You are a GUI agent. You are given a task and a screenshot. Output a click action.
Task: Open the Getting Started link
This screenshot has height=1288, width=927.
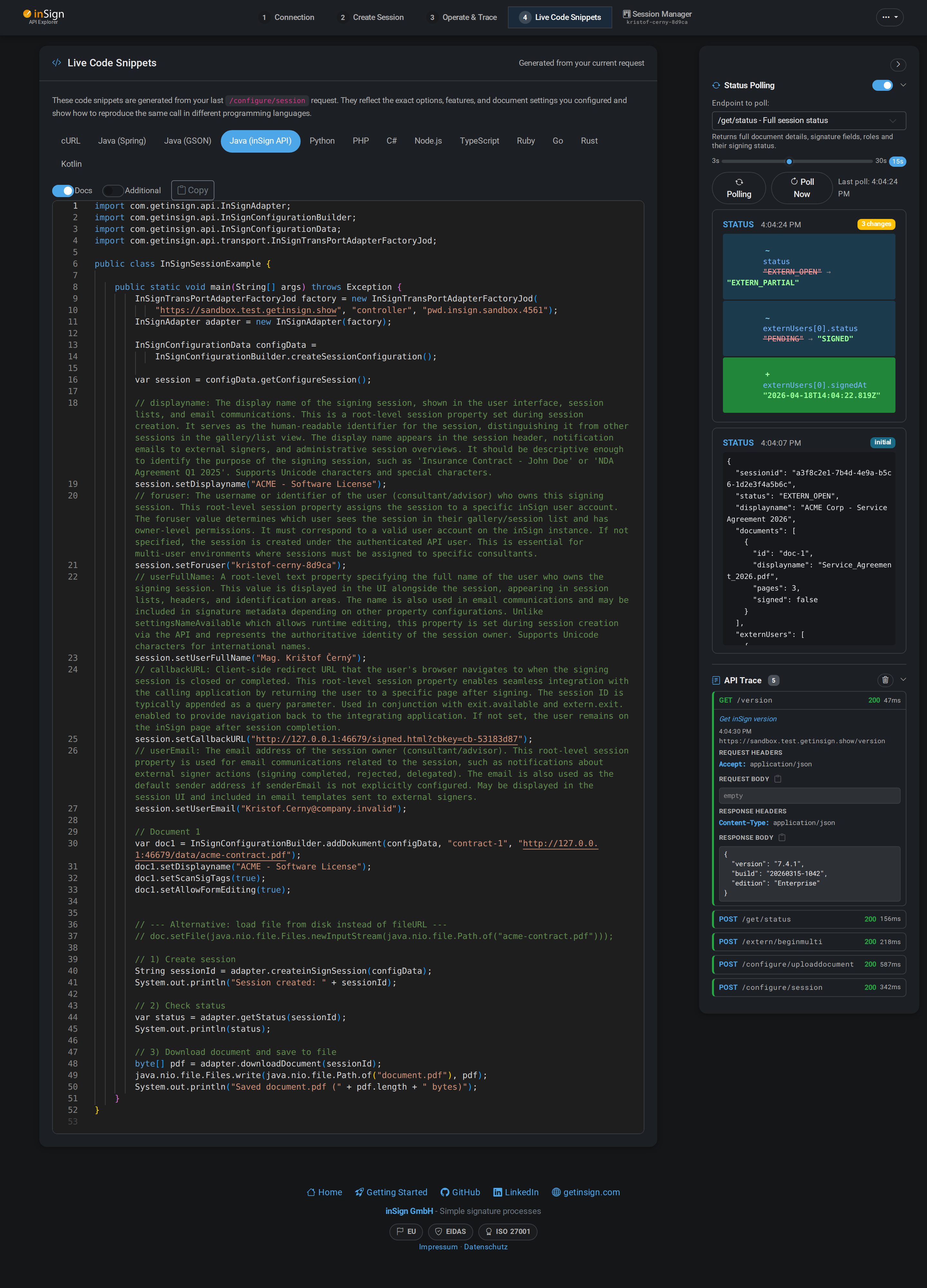(x=390, y=1191)
